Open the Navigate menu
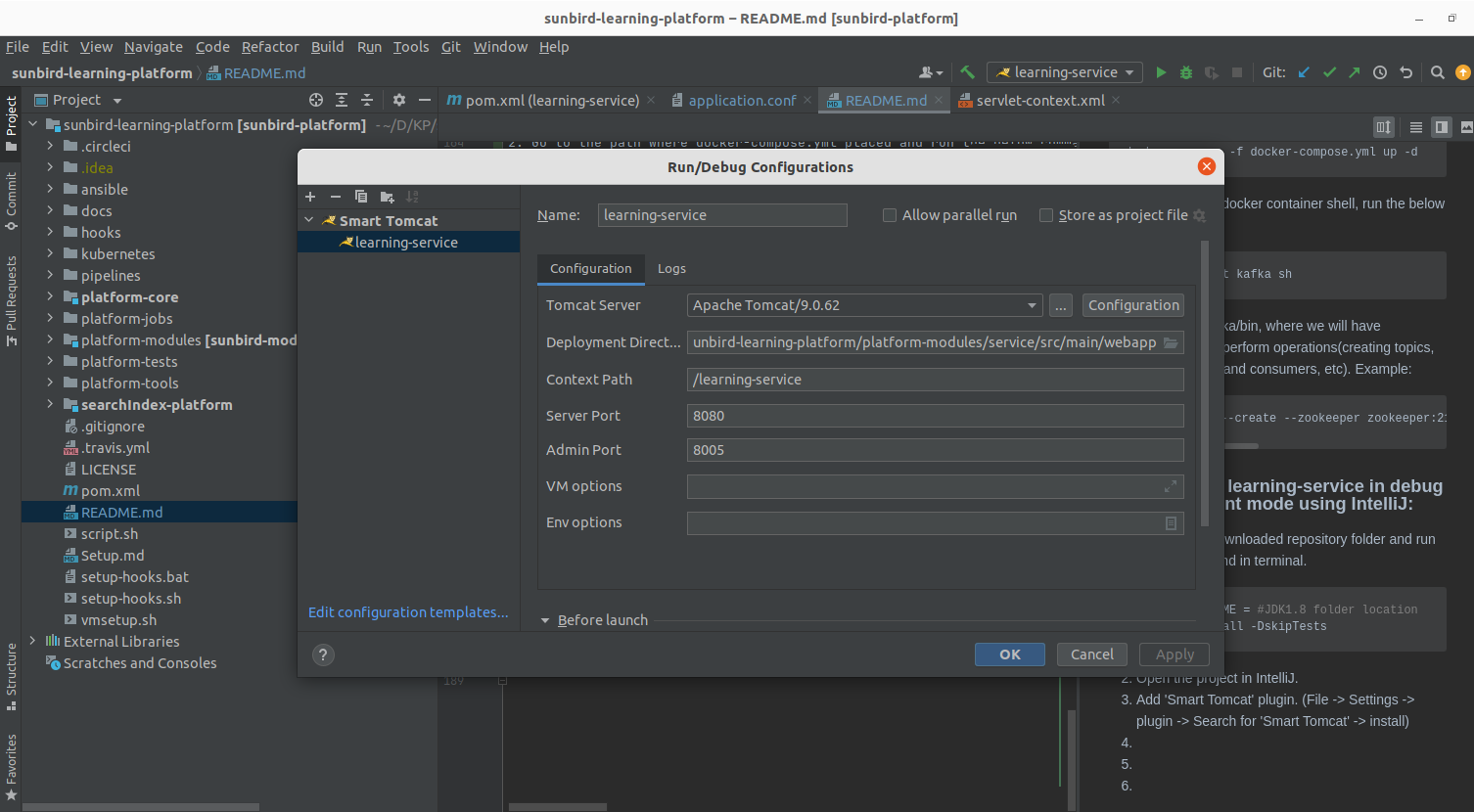The width and height of the screenshot is (1474, 812). click(153, 47)
